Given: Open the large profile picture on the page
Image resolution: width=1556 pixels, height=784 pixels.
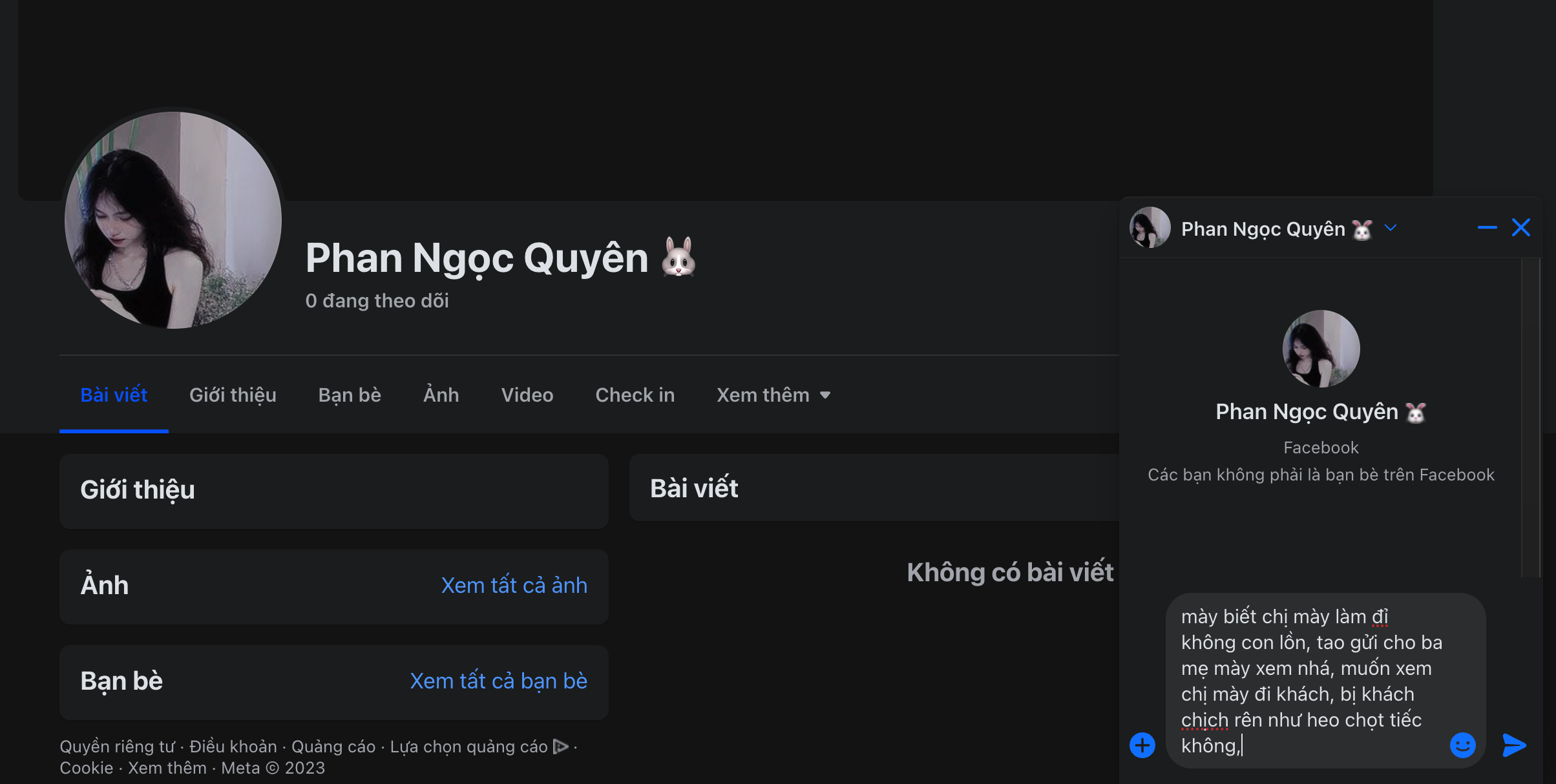Looking at the screenshot, I should tap(173, 220).
